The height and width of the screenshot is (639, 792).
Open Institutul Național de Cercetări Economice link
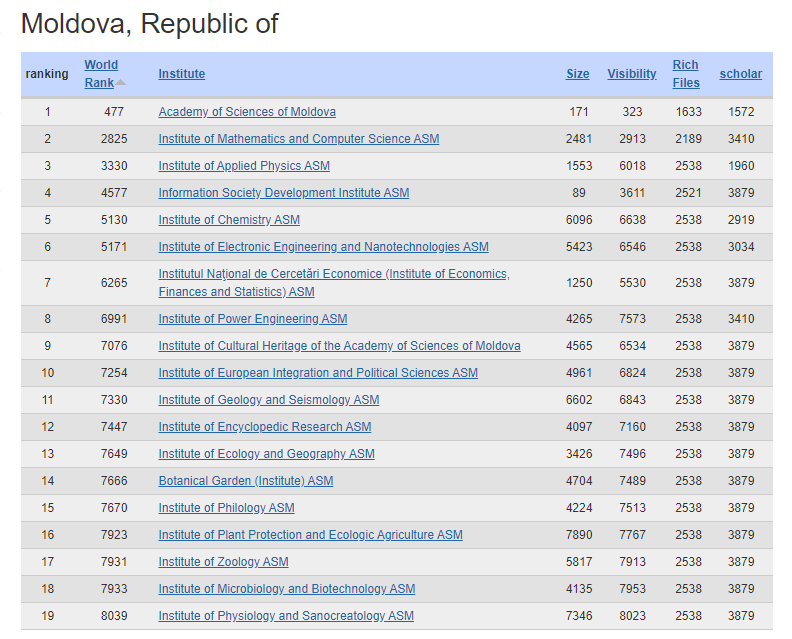[334, 283]
